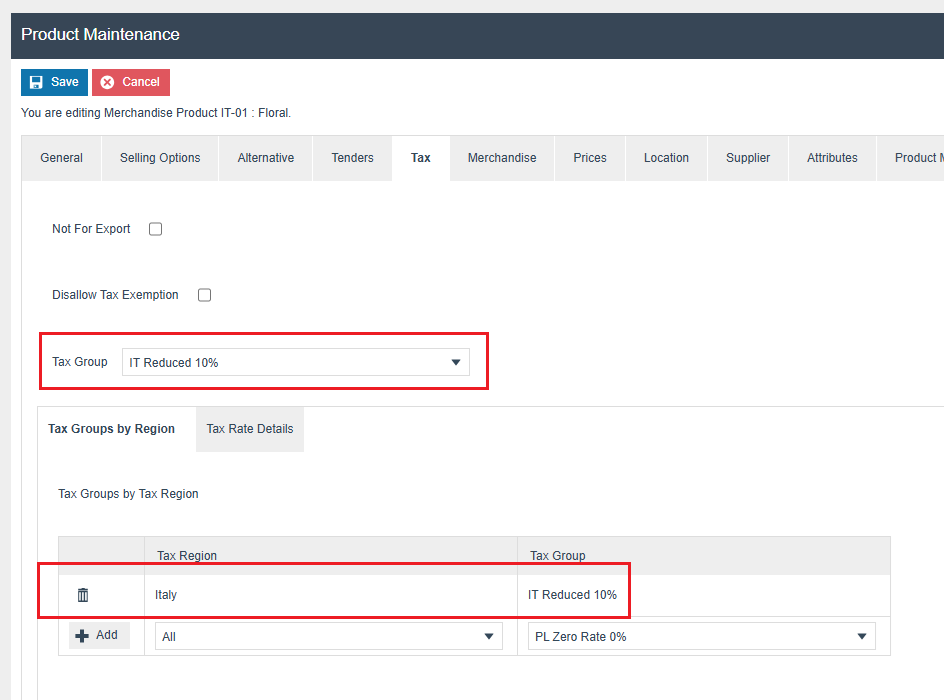
Task: Click the Cancel button
Action: [131, 82]
